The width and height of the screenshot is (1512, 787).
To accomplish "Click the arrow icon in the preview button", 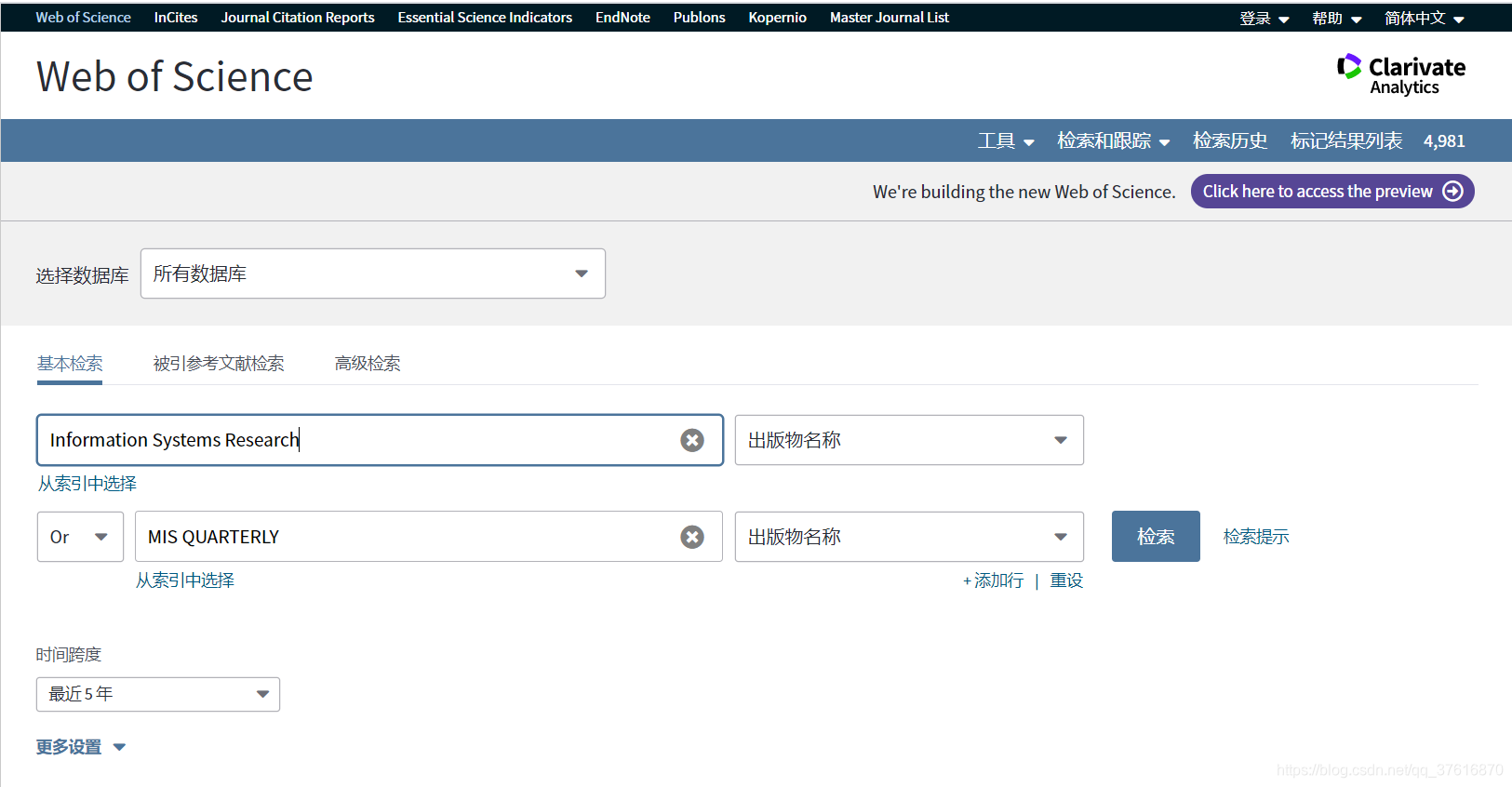I will click(1452, 191).
